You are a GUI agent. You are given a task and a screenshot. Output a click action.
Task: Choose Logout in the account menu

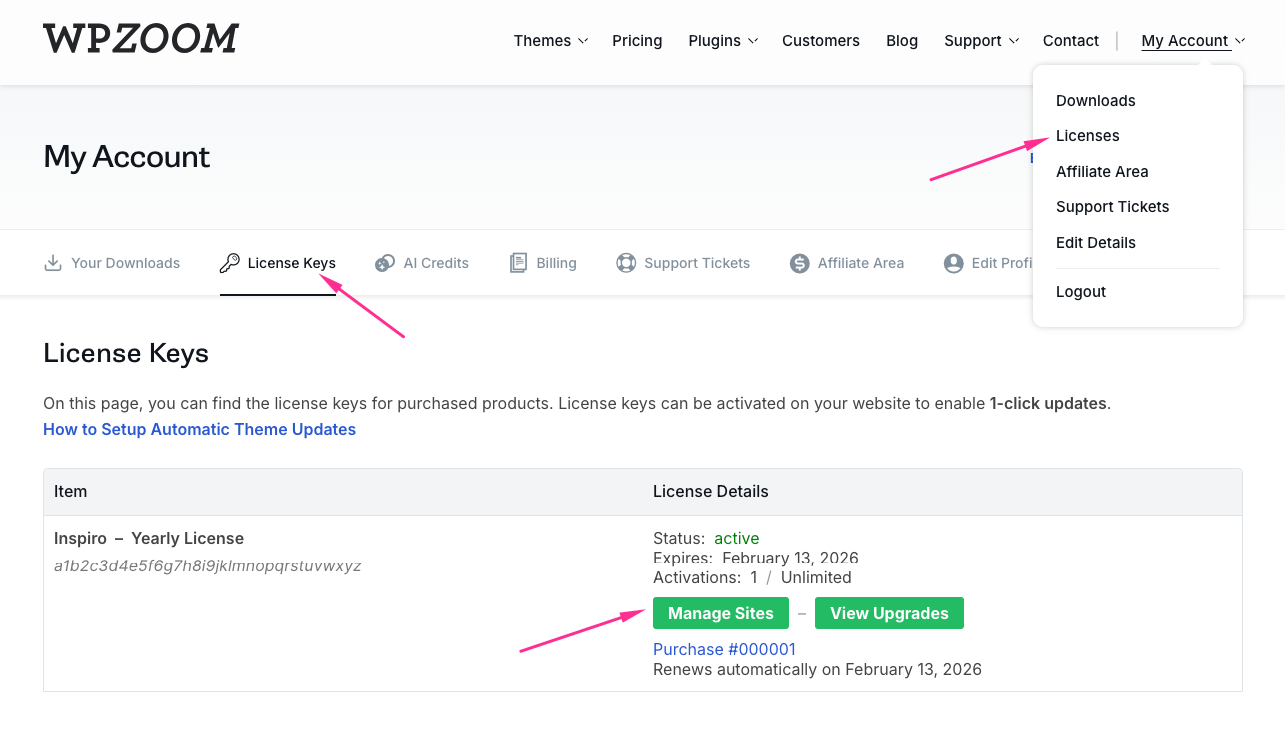pos(1081,292)
